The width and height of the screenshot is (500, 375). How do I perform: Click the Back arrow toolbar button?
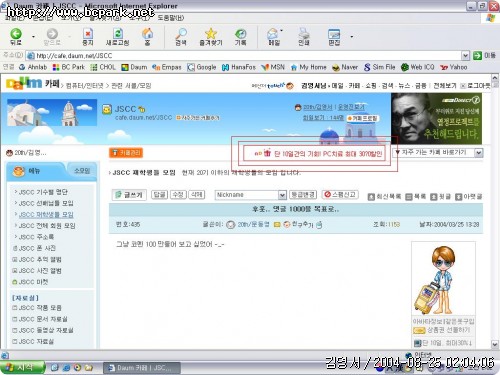(16, 37)
